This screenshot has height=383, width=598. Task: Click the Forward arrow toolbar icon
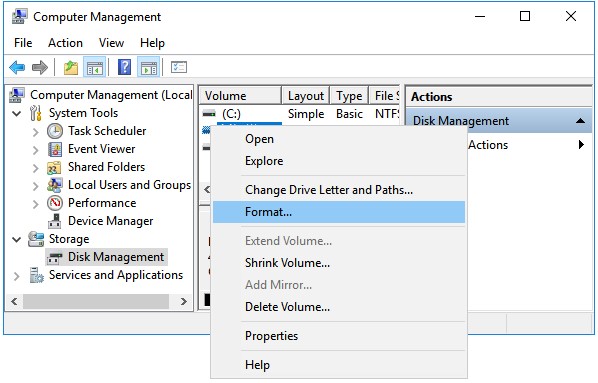(40, 68)
